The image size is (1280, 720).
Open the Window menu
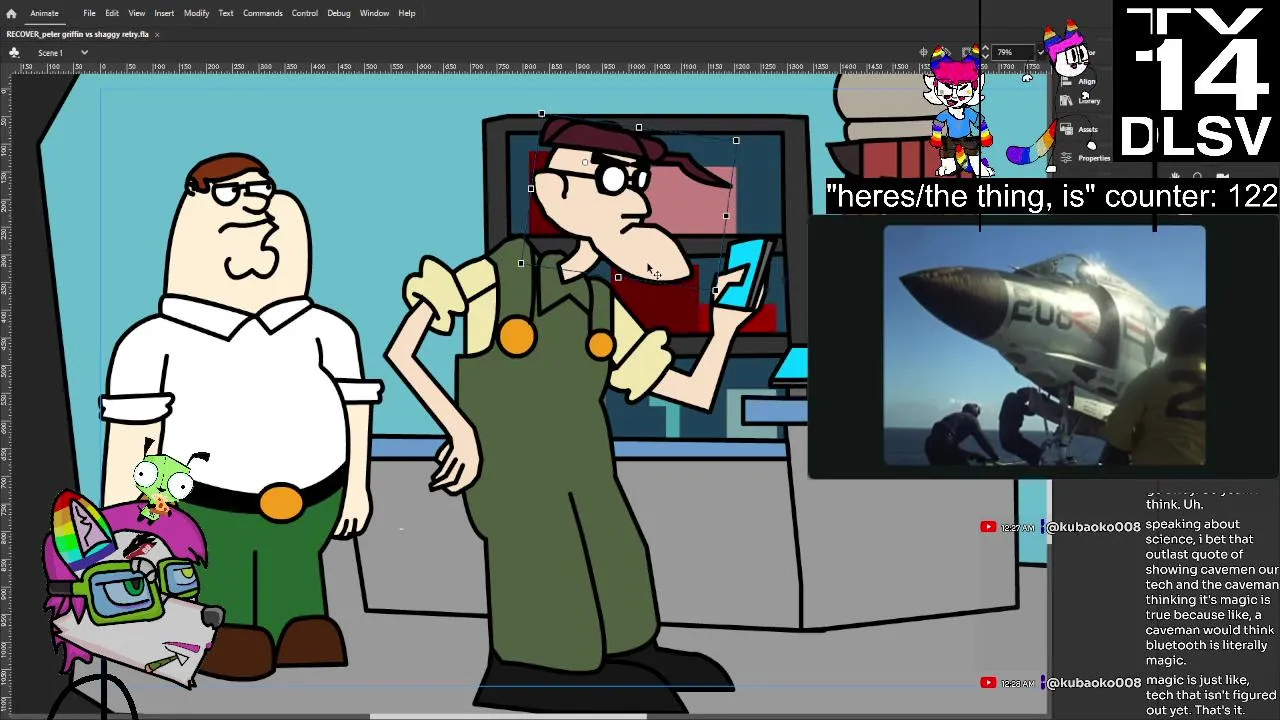pyautogui.click(x=374, y=13)
